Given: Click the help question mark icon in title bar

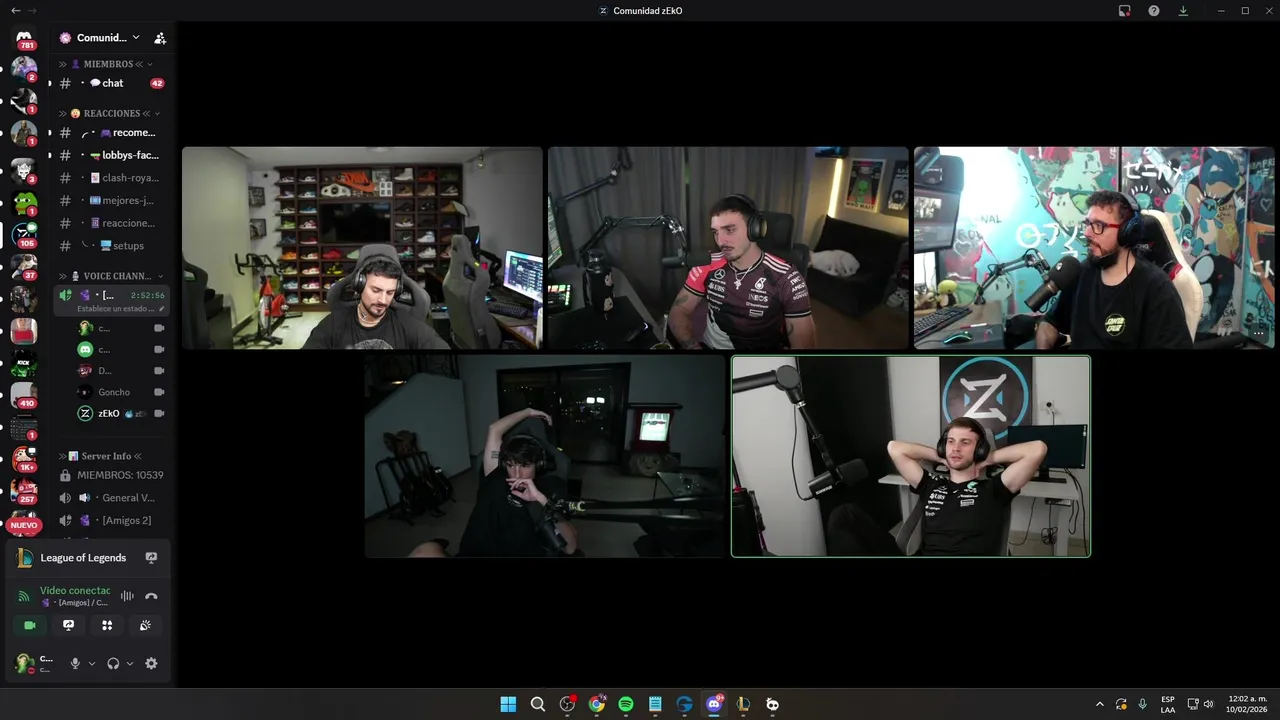Looking at the screenshot, I should (1154, 10).
